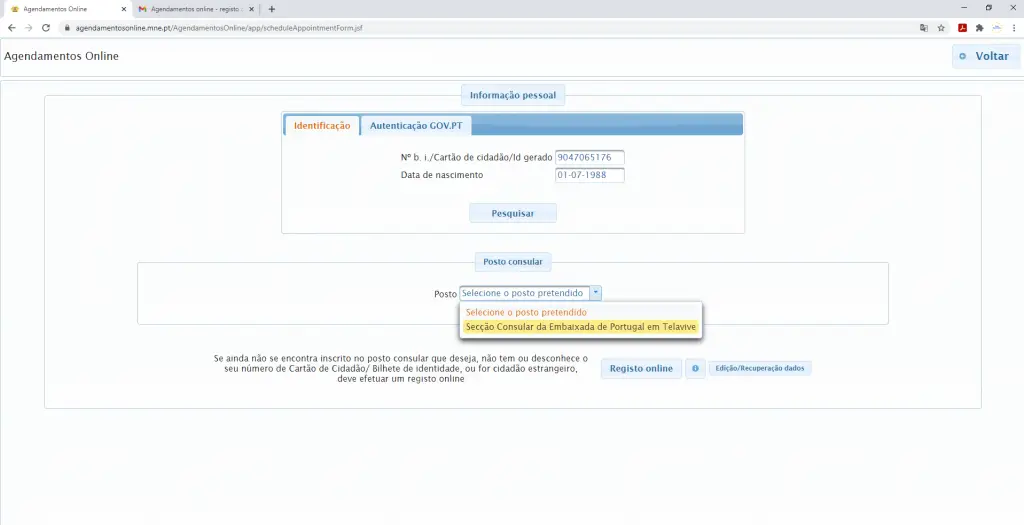Select the 'Selecione o posto pretendido' list option
The image size is (1024, 525).
click(x=526, y=313)
